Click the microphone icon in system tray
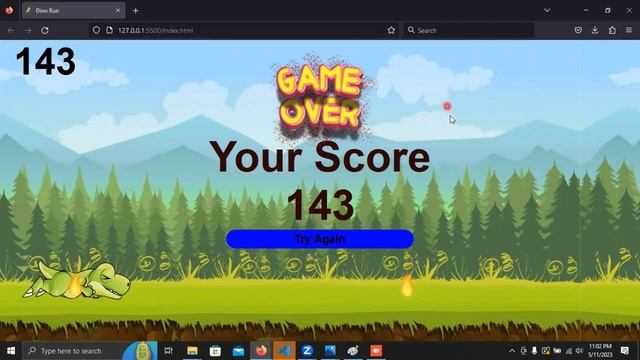 click(x=534, y=351)
